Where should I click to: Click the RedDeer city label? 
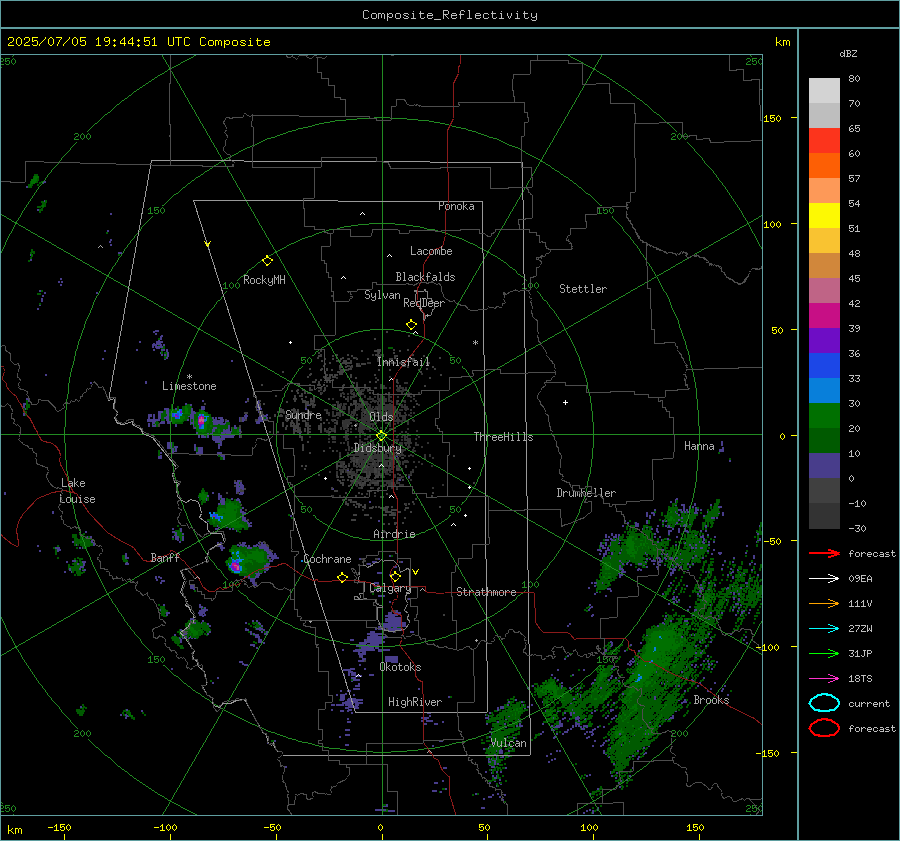pyautogui.click(x=424, y=303)
